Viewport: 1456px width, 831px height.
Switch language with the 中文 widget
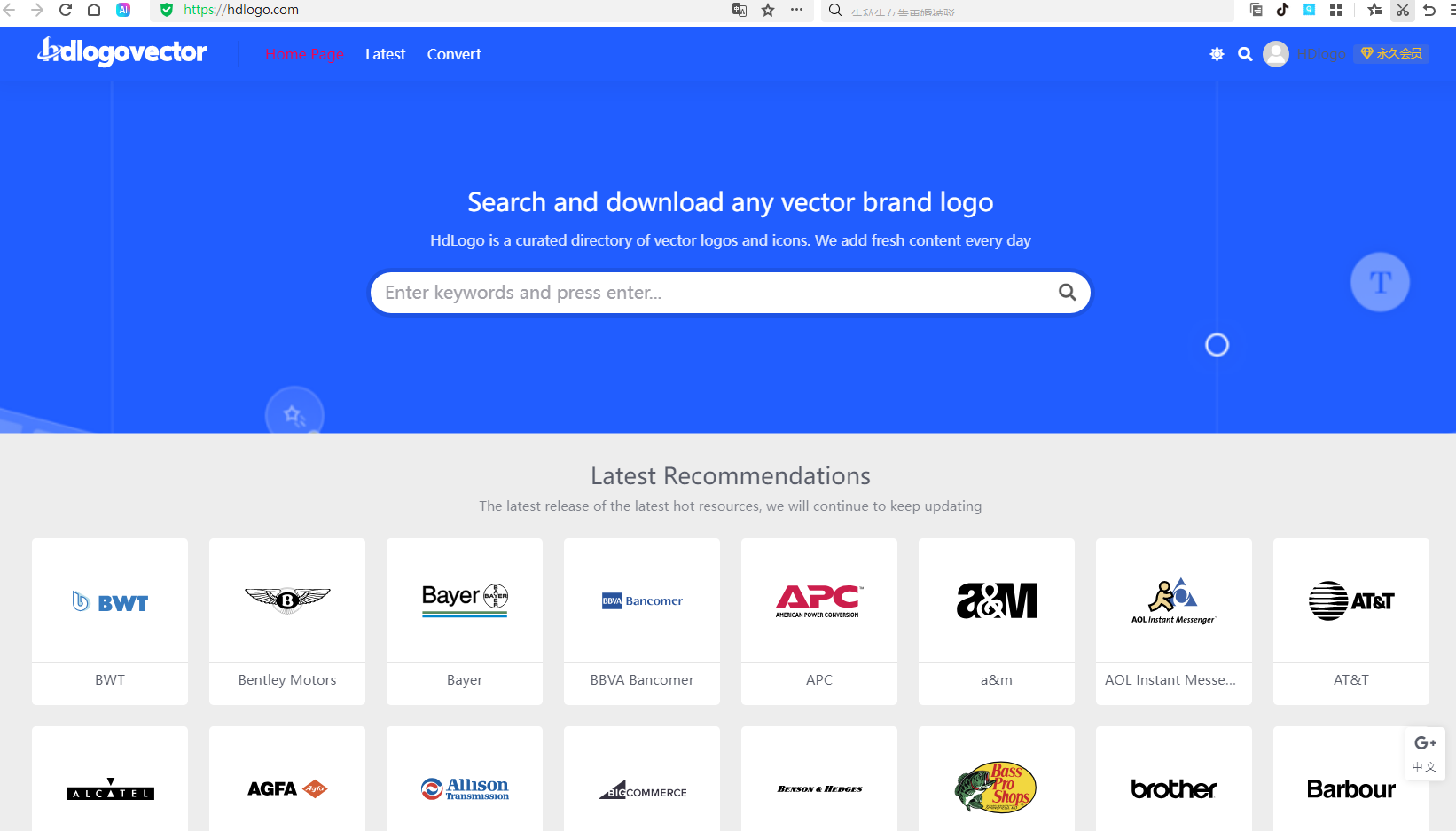pyautogui.click(x=1424, y=766)
